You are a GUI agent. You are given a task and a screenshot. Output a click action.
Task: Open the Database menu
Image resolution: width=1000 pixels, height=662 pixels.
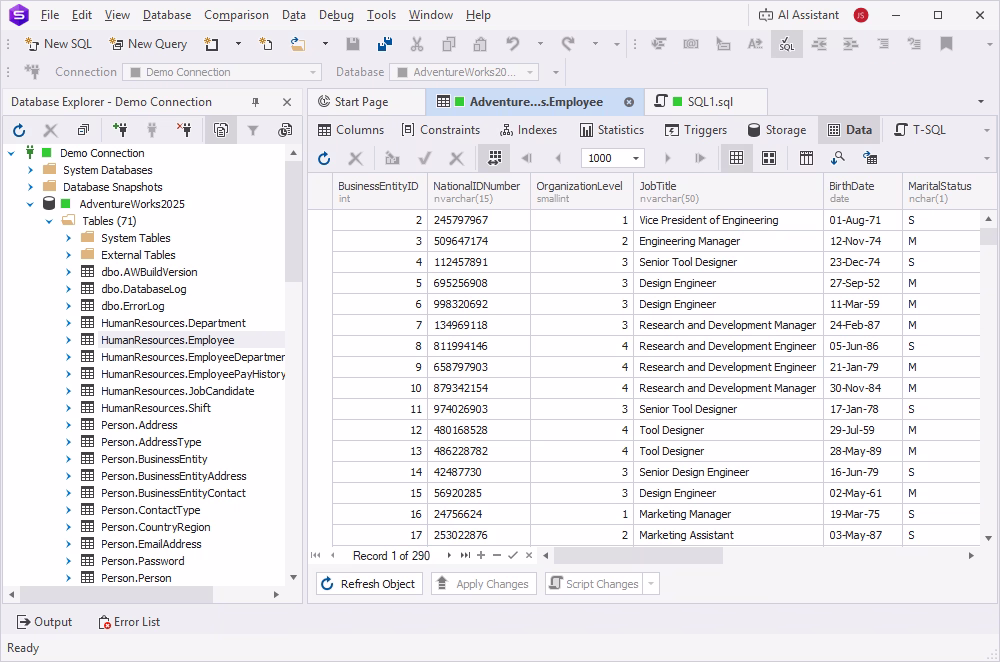[166, 15]
